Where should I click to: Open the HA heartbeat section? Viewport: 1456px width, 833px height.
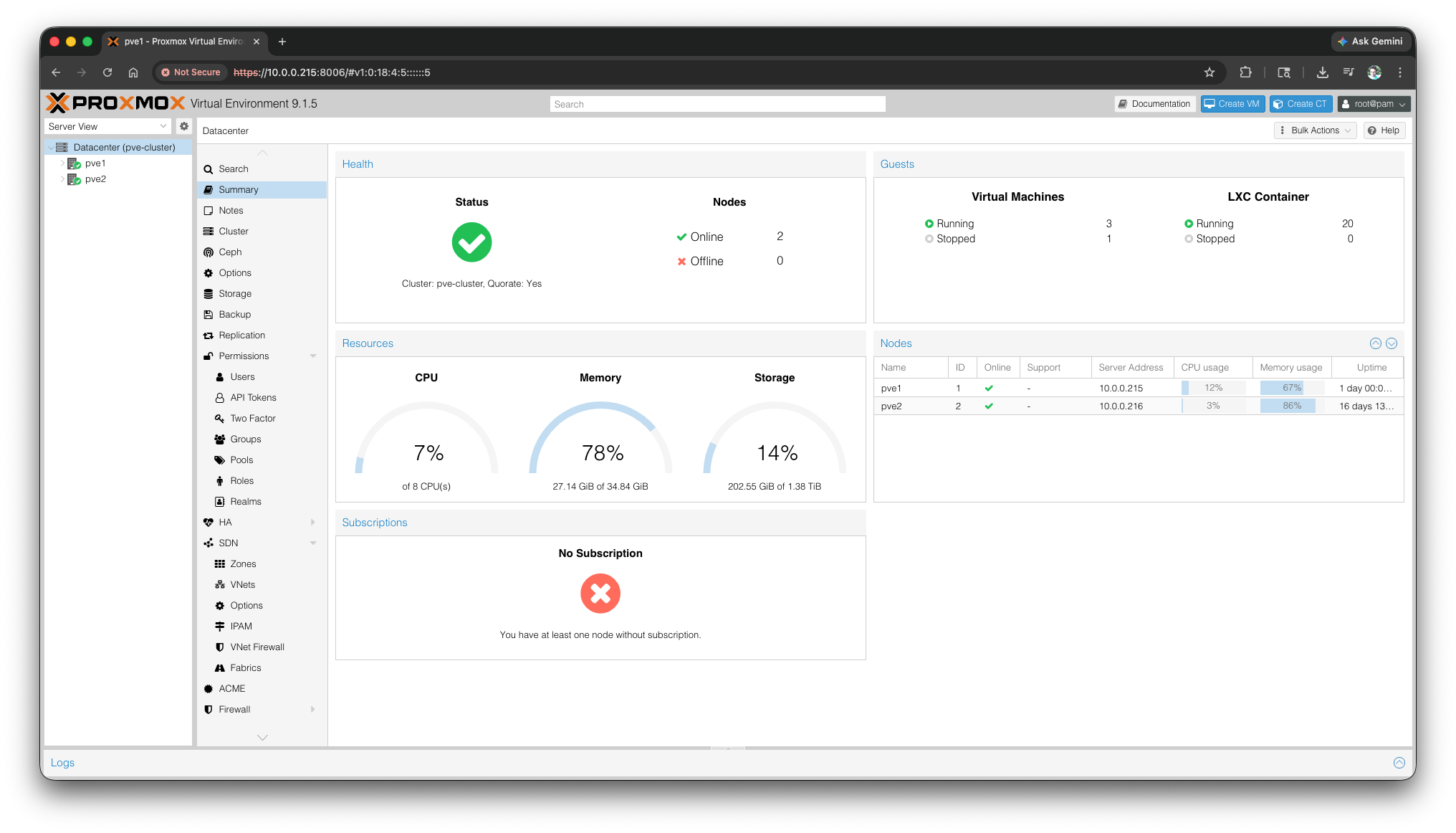pos(225,523)
